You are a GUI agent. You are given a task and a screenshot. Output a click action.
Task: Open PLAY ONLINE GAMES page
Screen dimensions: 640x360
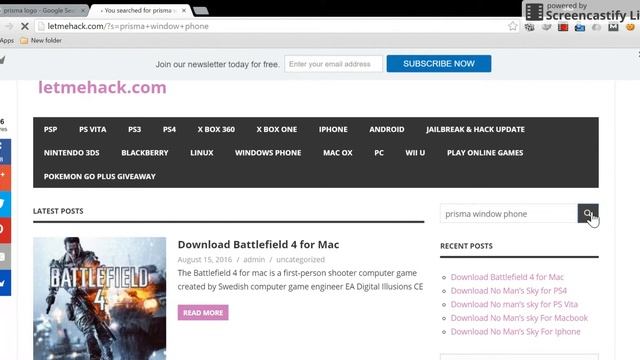click(x=485, y=153)
